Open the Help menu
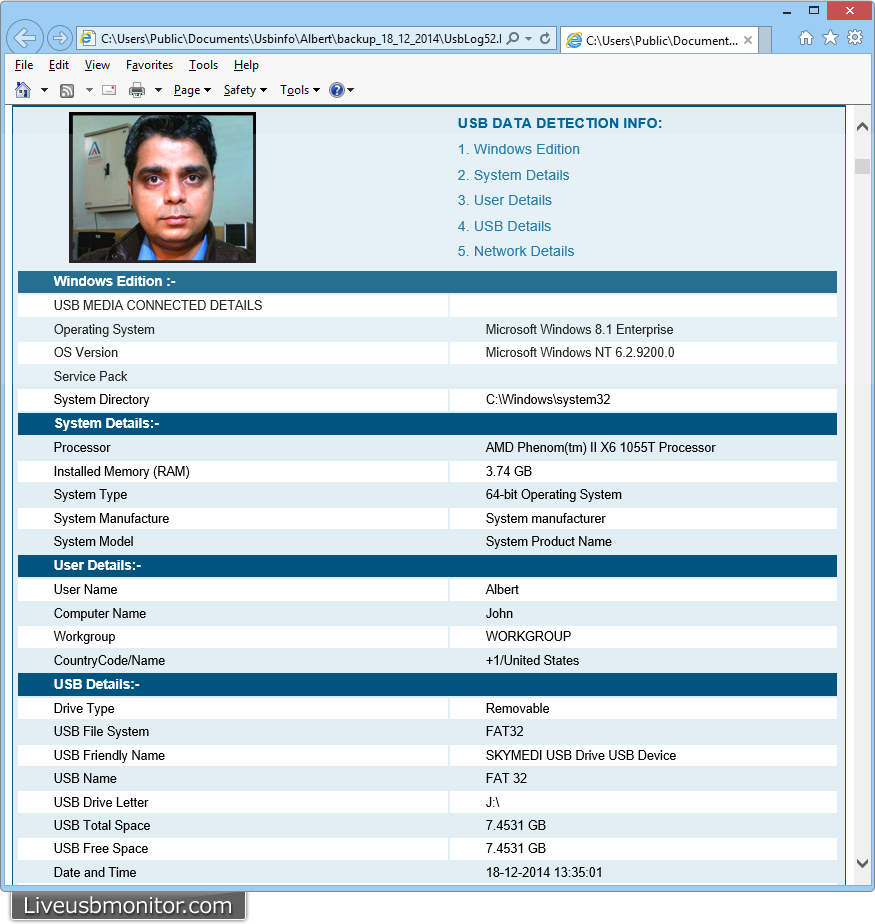 coord(246,65)
